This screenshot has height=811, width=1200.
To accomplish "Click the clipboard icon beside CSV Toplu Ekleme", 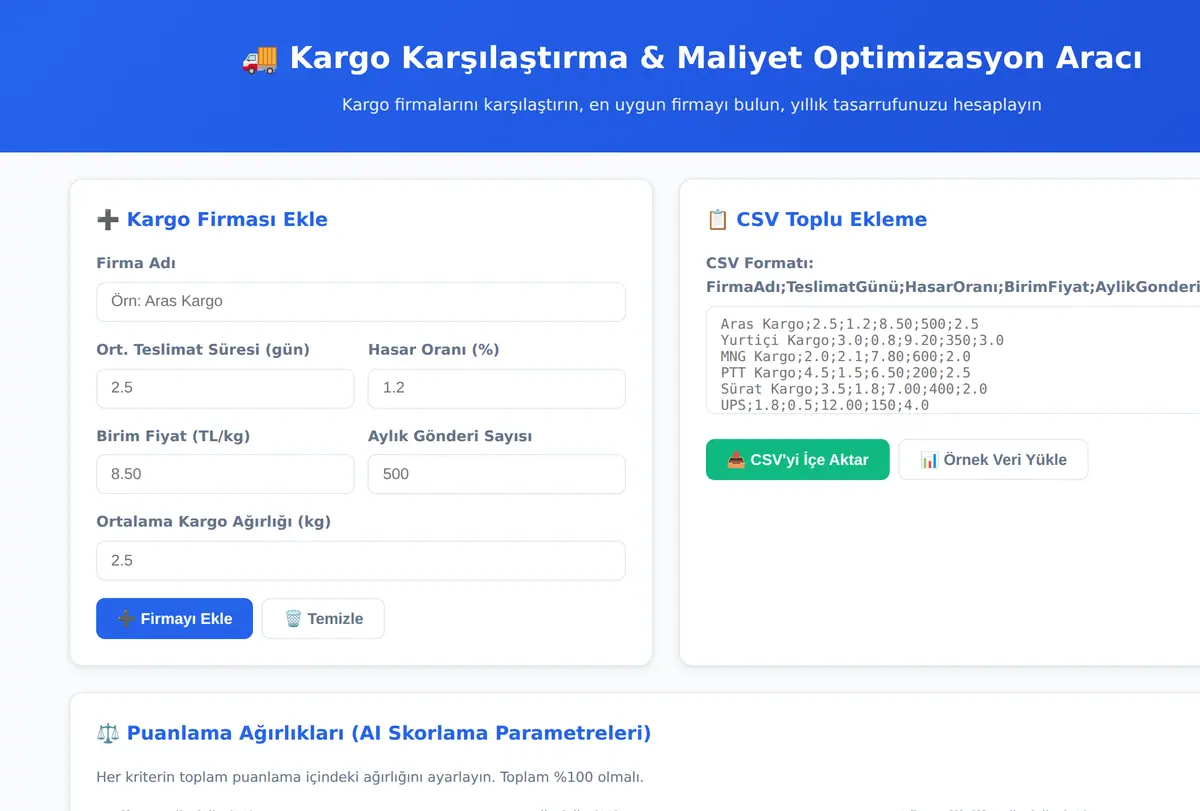I will click(x=717, y=220).
